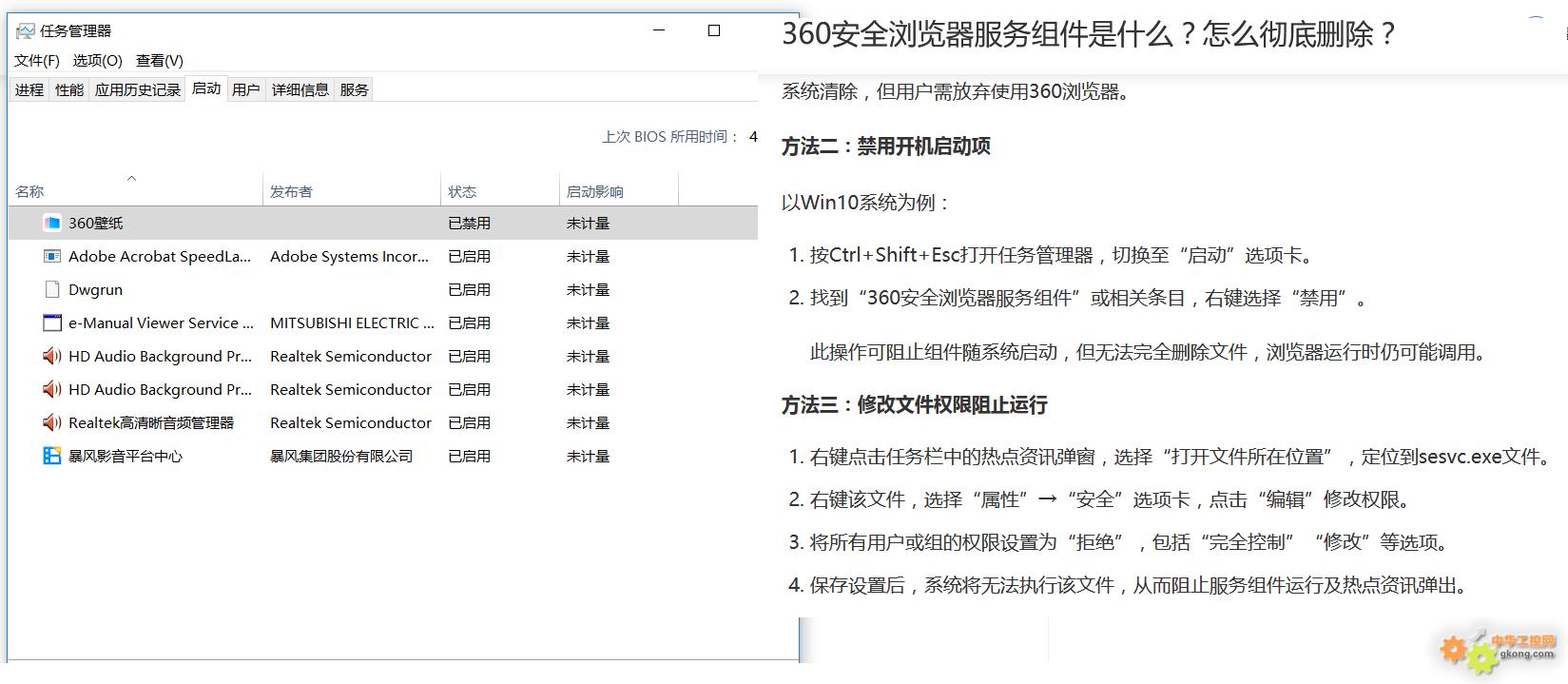Screen dimensions: 1568x684
Task: Click the 360壁纸 startup item icon
Action: [52, 224]
